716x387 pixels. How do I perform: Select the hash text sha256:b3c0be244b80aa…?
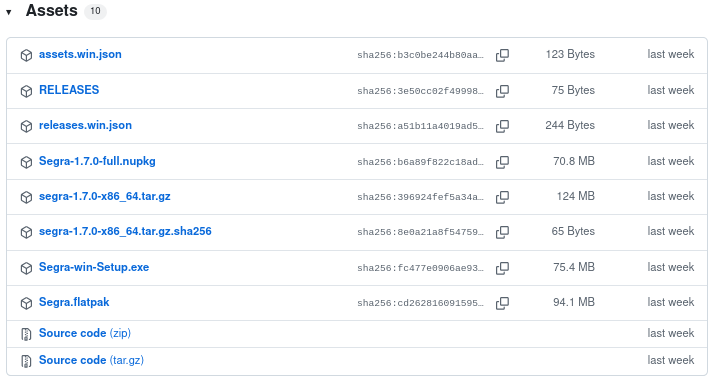point(420,55)
